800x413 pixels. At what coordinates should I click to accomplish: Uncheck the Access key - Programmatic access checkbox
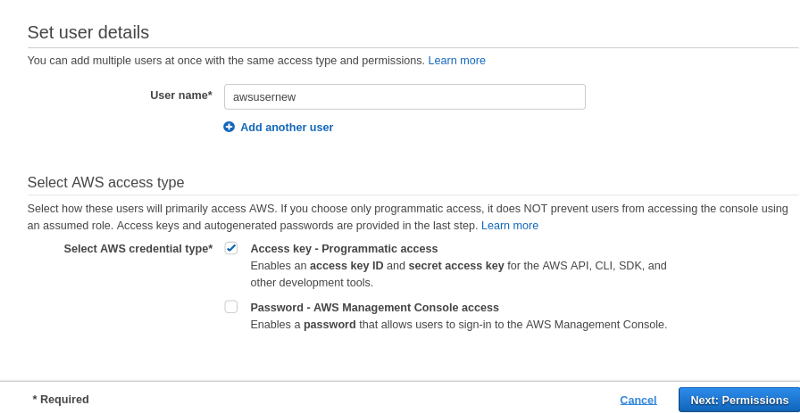[231, 249]
